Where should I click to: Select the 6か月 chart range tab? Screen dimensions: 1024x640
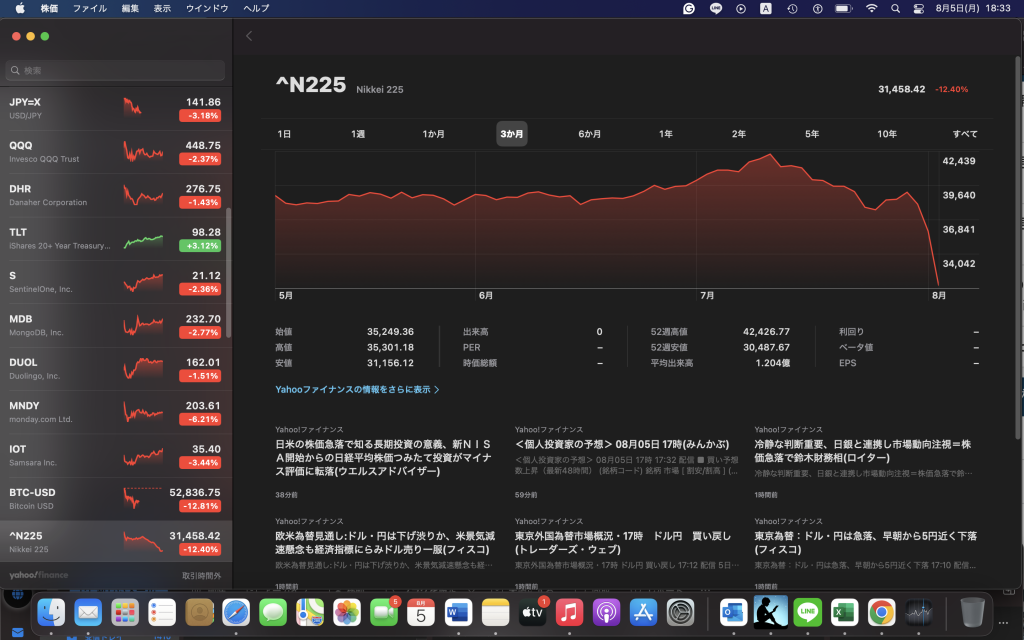(589, 134)
